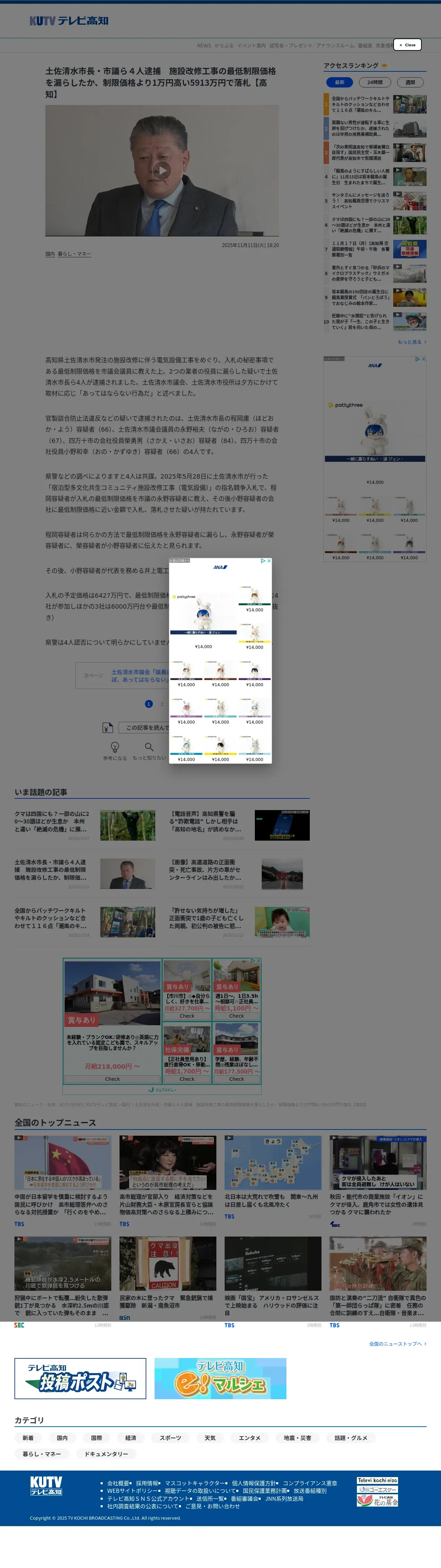Click 暮らし・マネー tag under the video

tap(74, 254)
